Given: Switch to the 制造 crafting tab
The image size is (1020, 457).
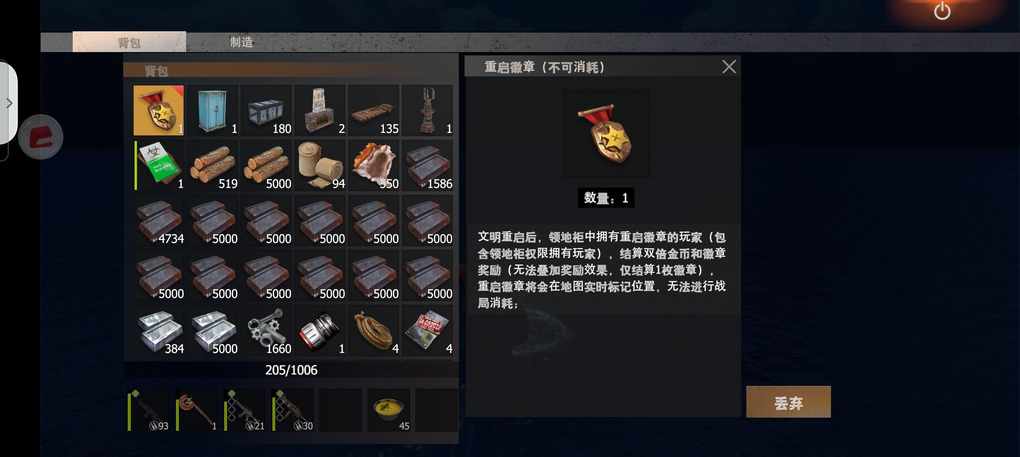Looking at the screenshot, I should point(241,42).
